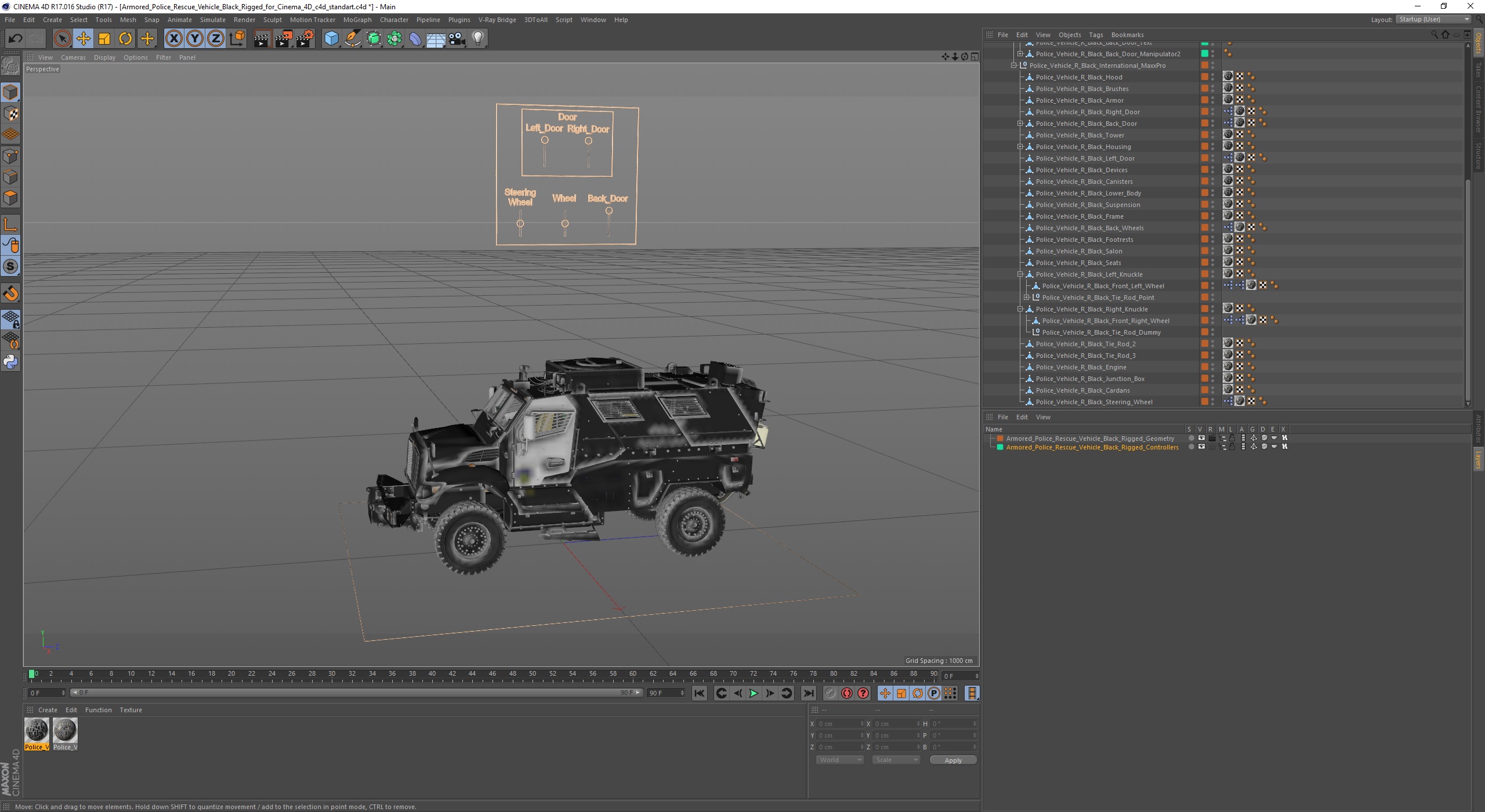Select Police_Vehicle_R_Black_Steering_Wheel object
This screenshot has width=1485, height=812.
click(x=1094, y=402)
